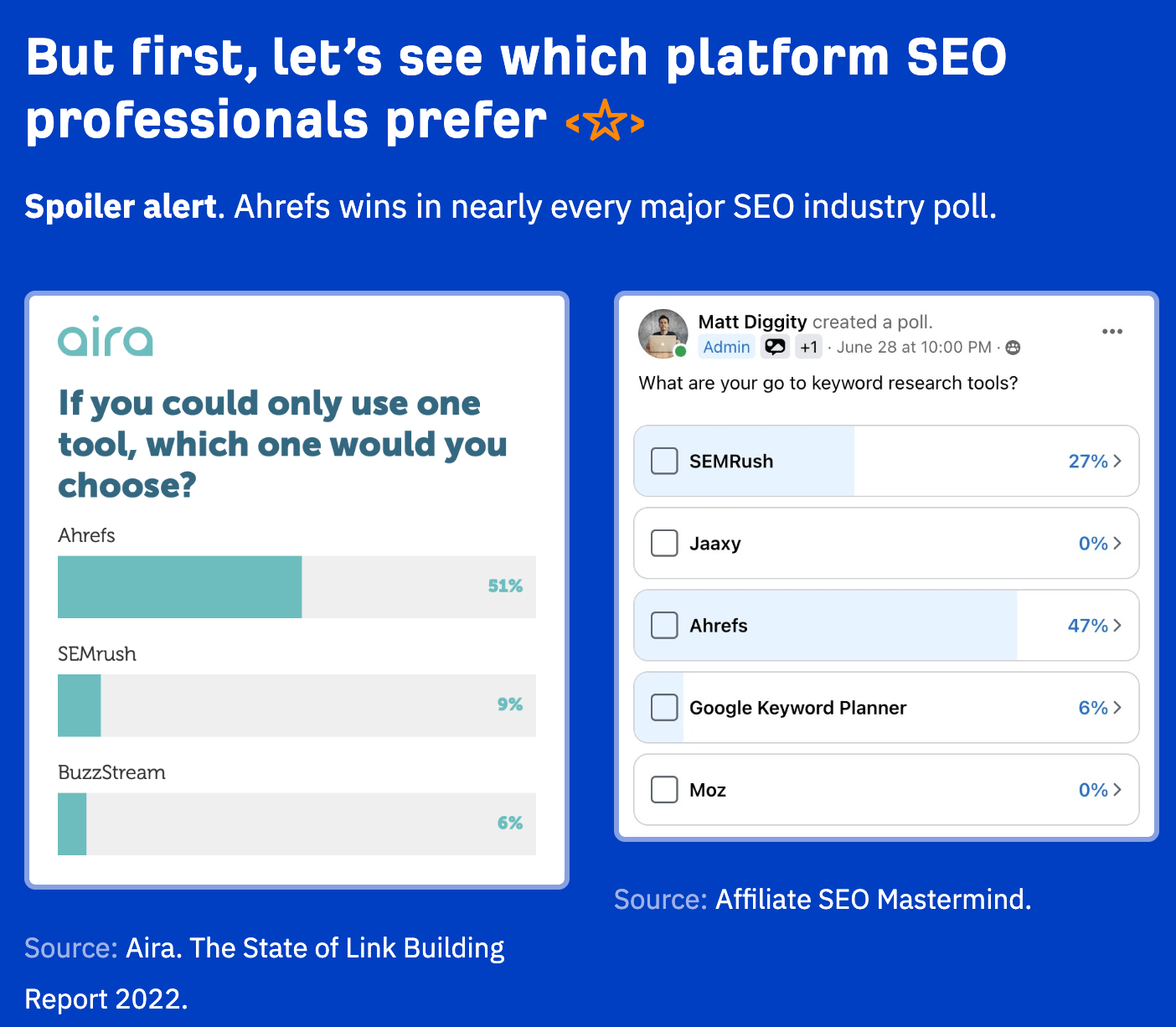Click the Matt Diggity name link
Image resolution: width=1176 pixels, height=1027 pixels.
(x=753, y=322)
